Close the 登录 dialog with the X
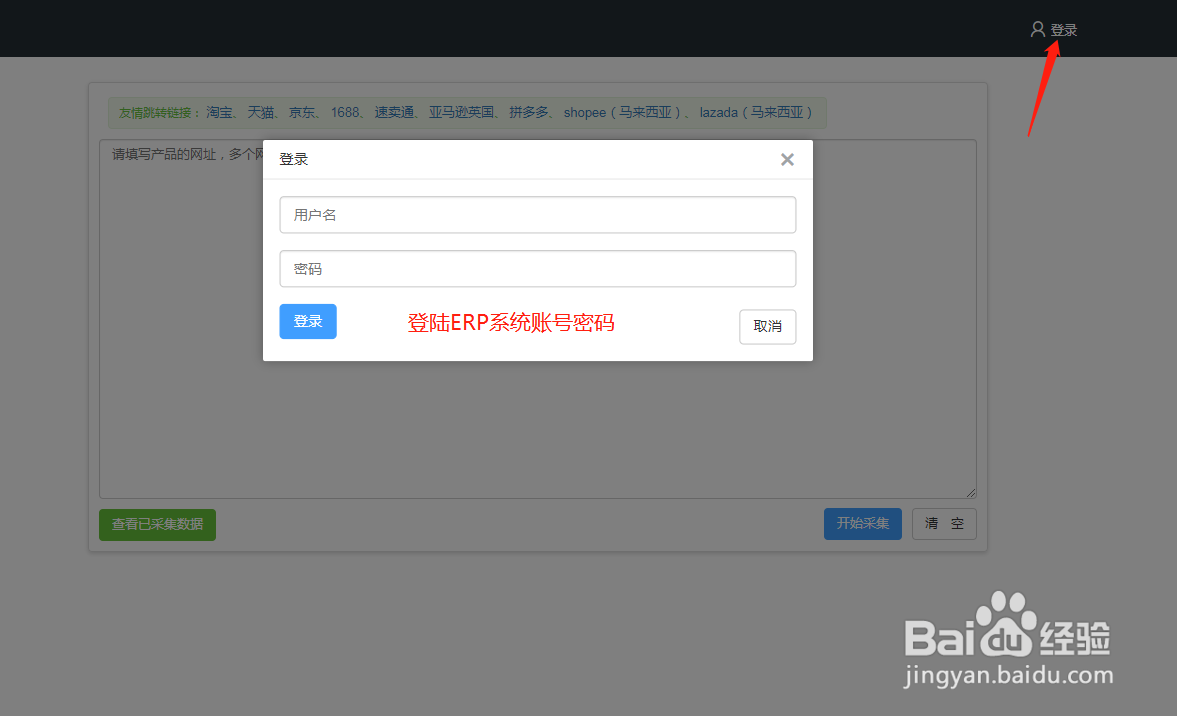Viewport: 1177px width, 716px height. click(x=787, y=159)
